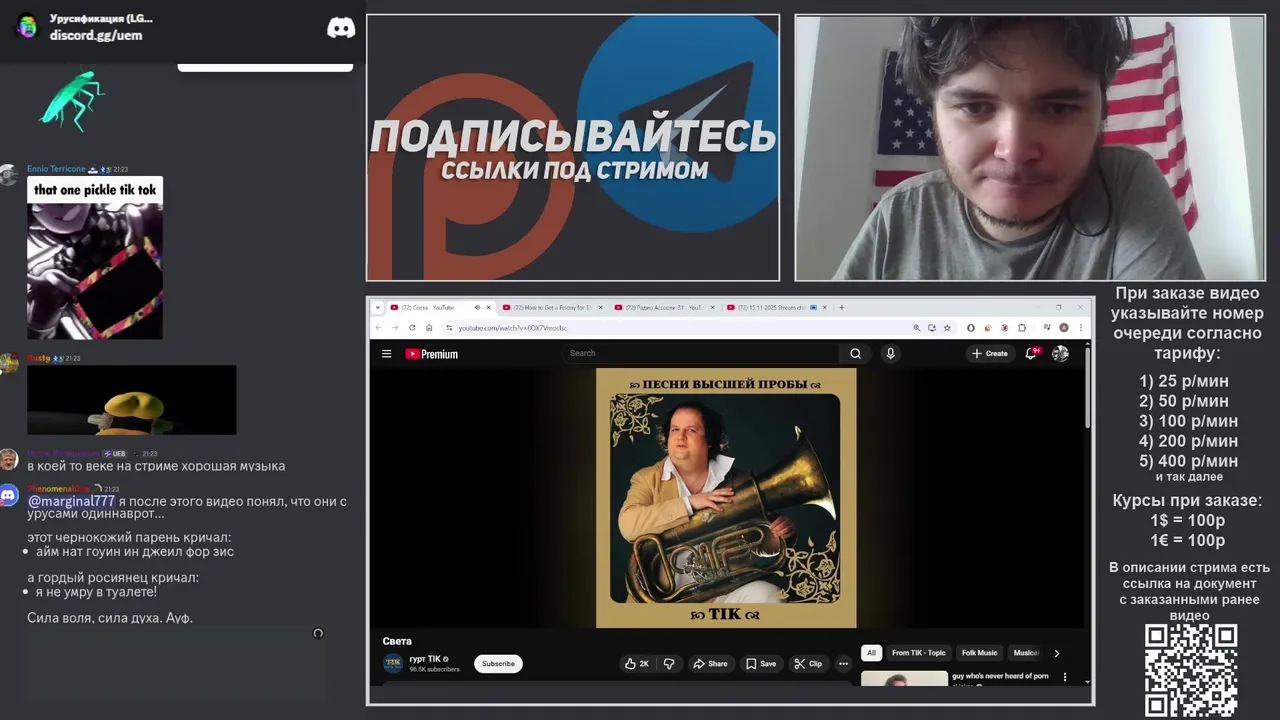
Task: Reload the page in the browser
Action: click(411, 327)
